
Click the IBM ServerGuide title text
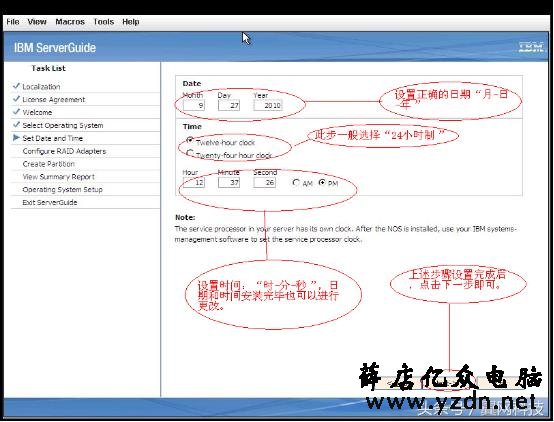point(55,47)
